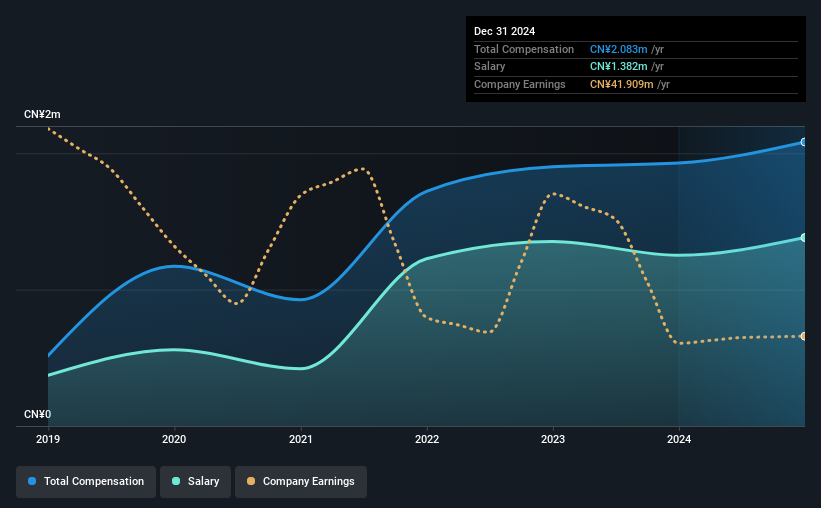The width and height of the screenshot is (821, 508).
Task: Click the CN¥1.382m salary value
Action: (x=619, y=67)
